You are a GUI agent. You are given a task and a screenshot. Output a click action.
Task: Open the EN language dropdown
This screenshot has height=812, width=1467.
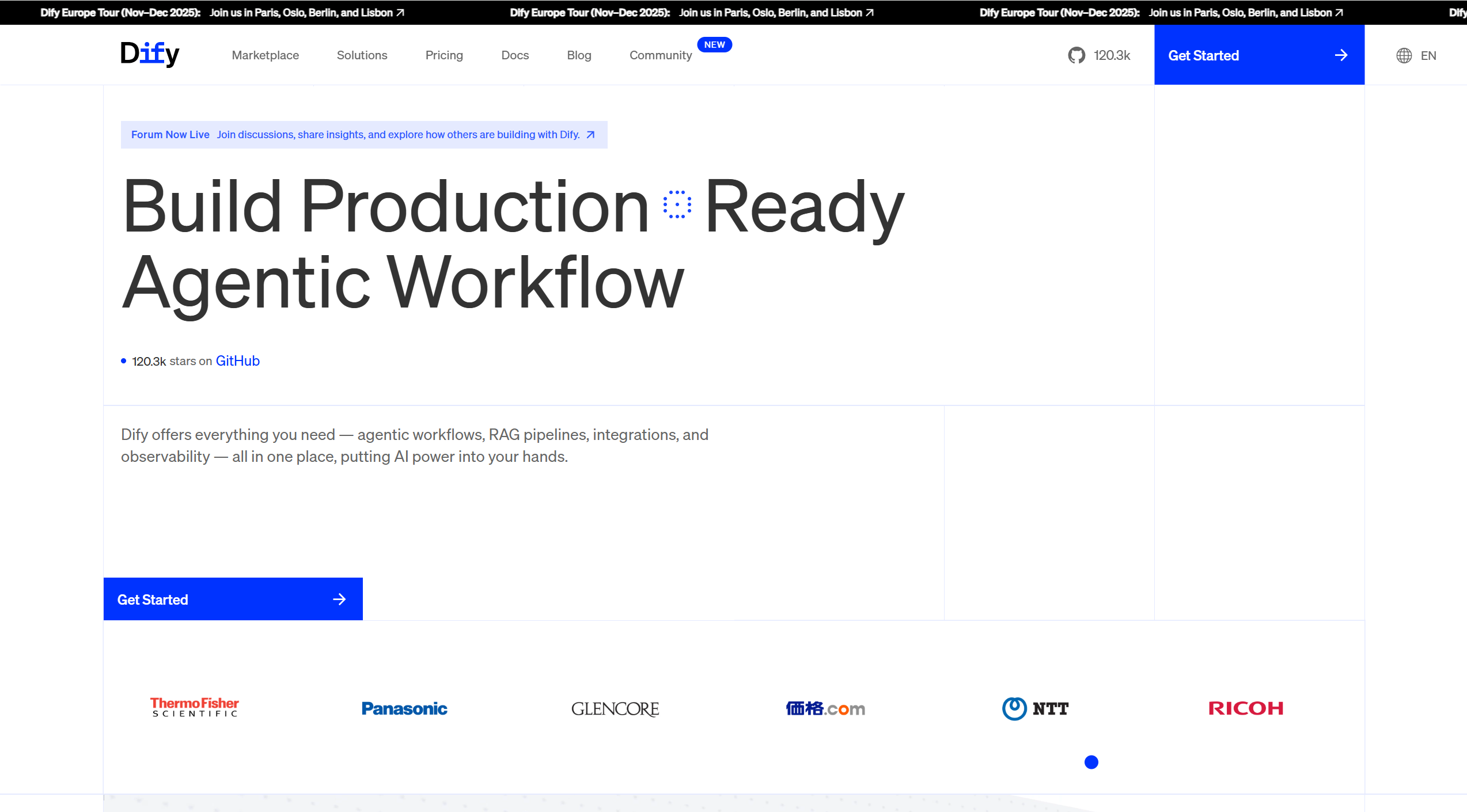(1428, 55)
